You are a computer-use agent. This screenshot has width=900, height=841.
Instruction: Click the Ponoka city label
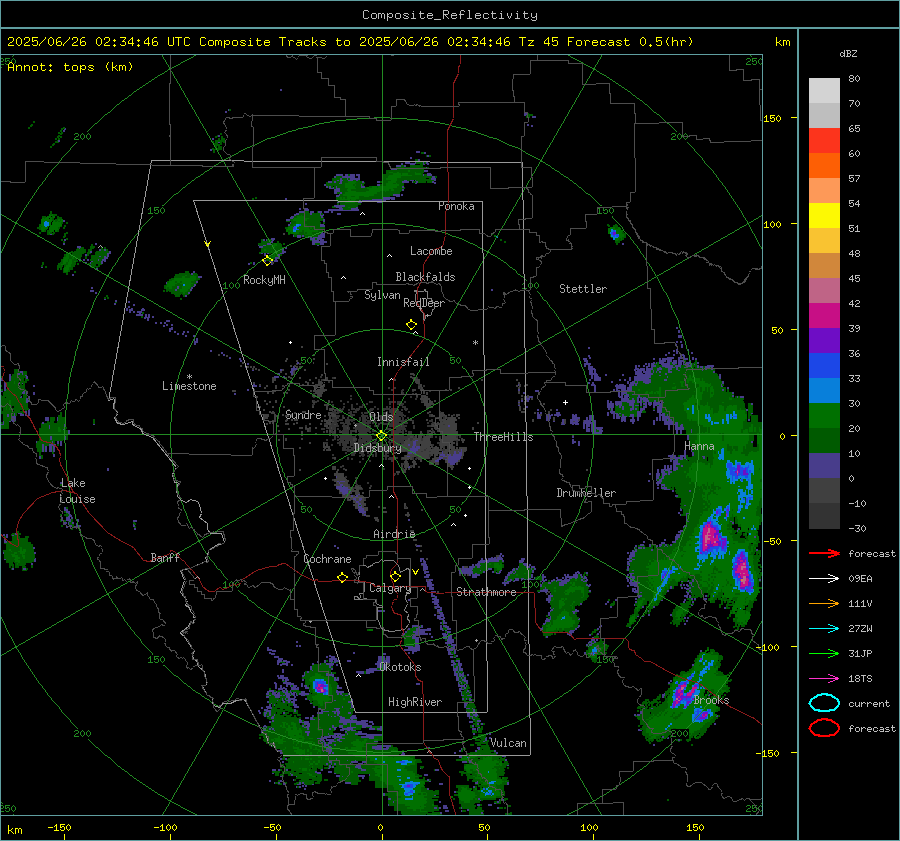pos(456,206)
